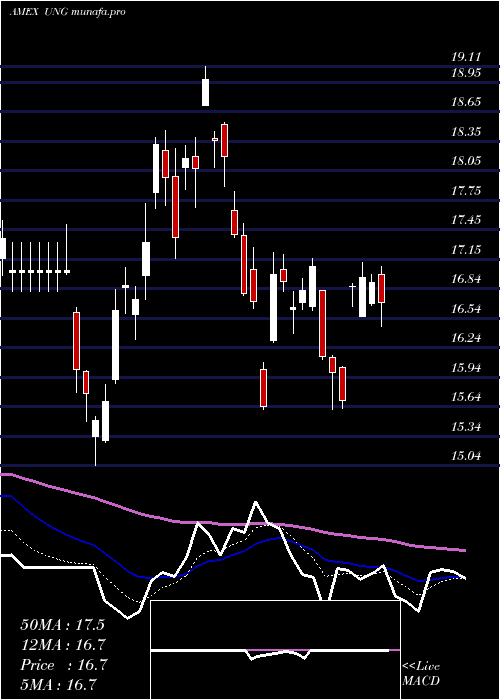Click the 15.64 price axis label
Viewport: 500px width, 700px height.
[466, 397]
